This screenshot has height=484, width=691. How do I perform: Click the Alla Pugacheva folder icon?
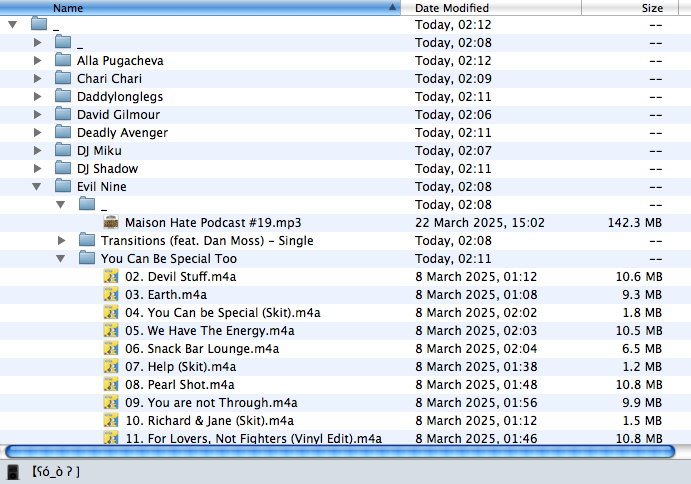63,61
